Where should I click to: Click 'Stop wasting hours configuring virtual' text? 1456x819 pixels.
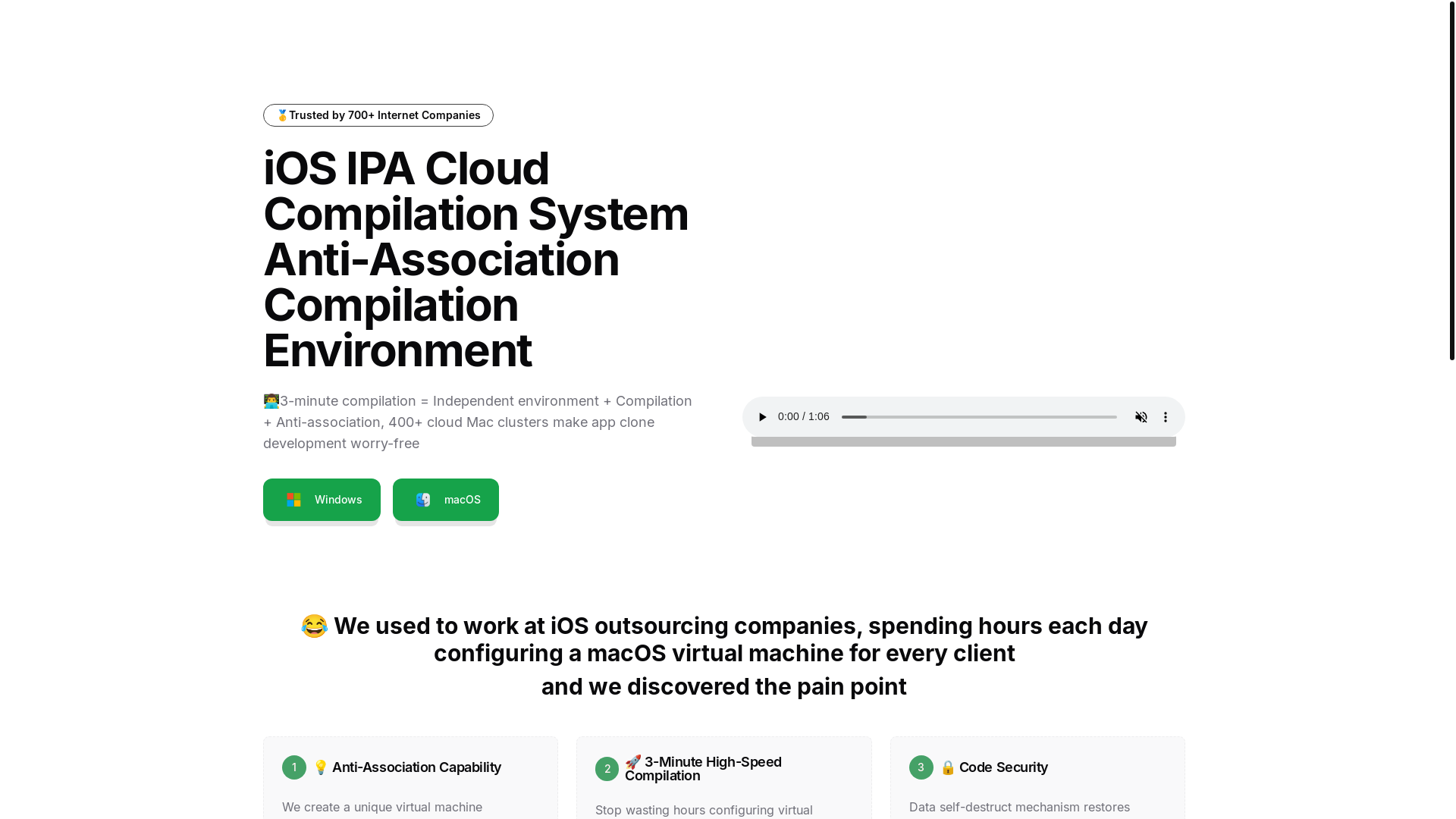[x=704, y=810]
